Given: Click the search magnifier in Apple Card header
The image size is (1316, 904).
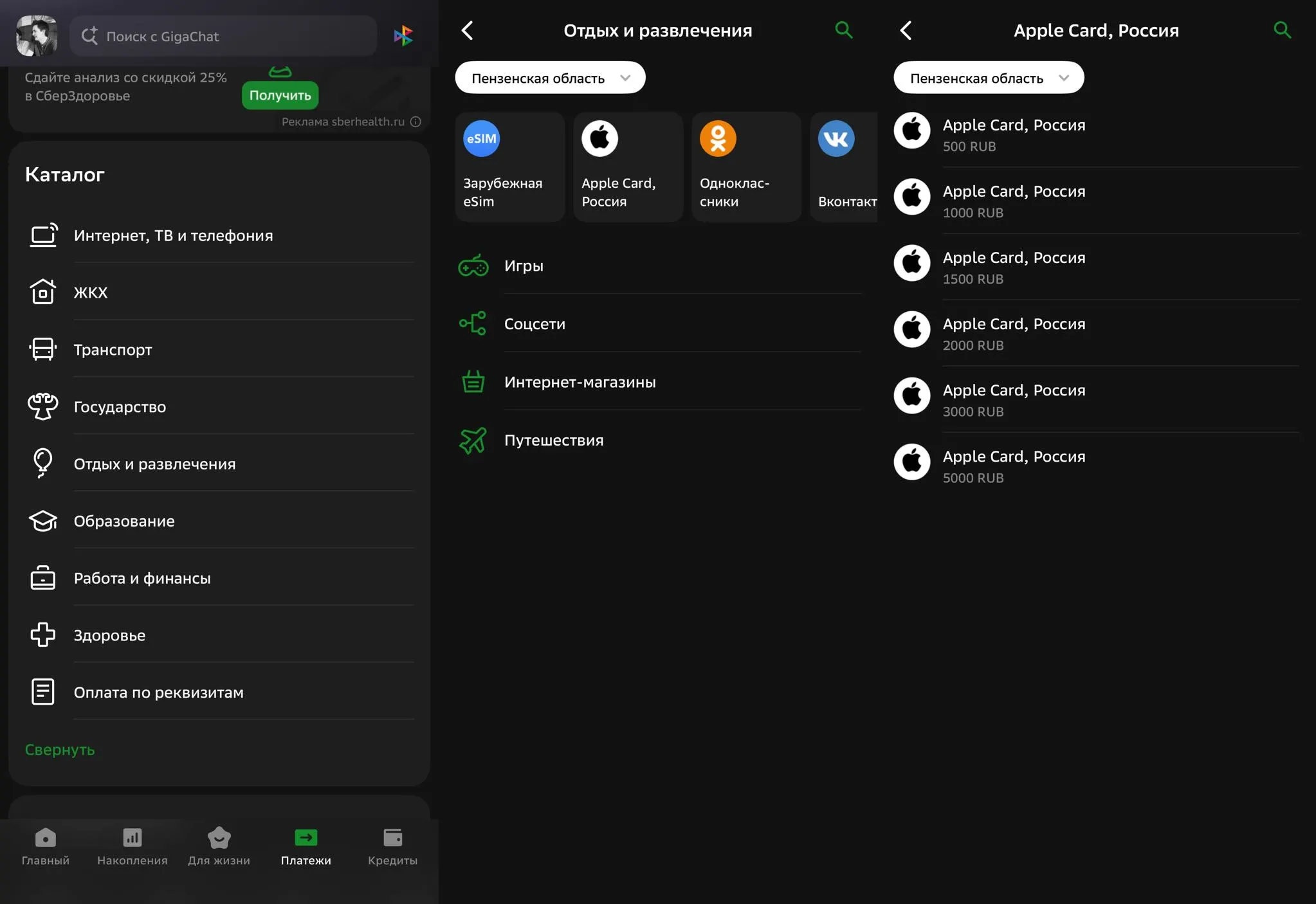Looking at the screenshot, I should point(1282,30).
